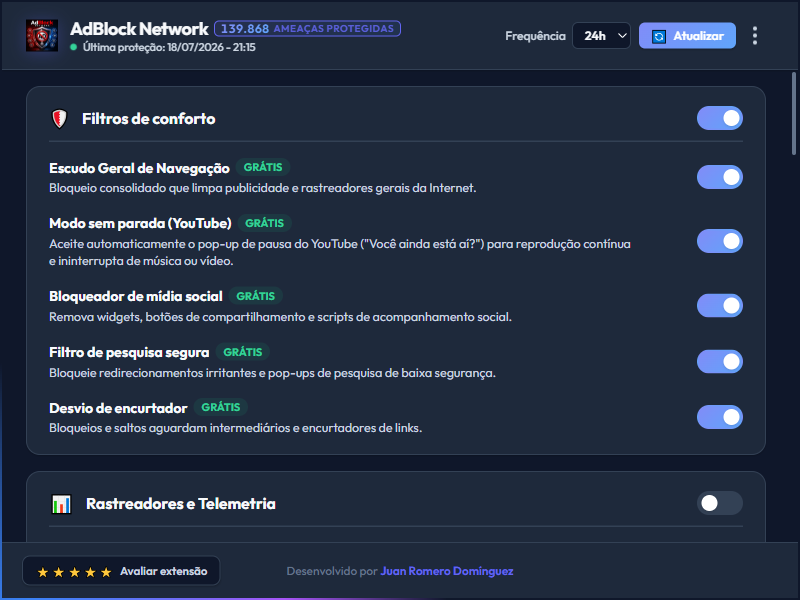Click the Atualizar button
Image resolution: width=800 pixels, height=600 pixels.
click(687, 36)
